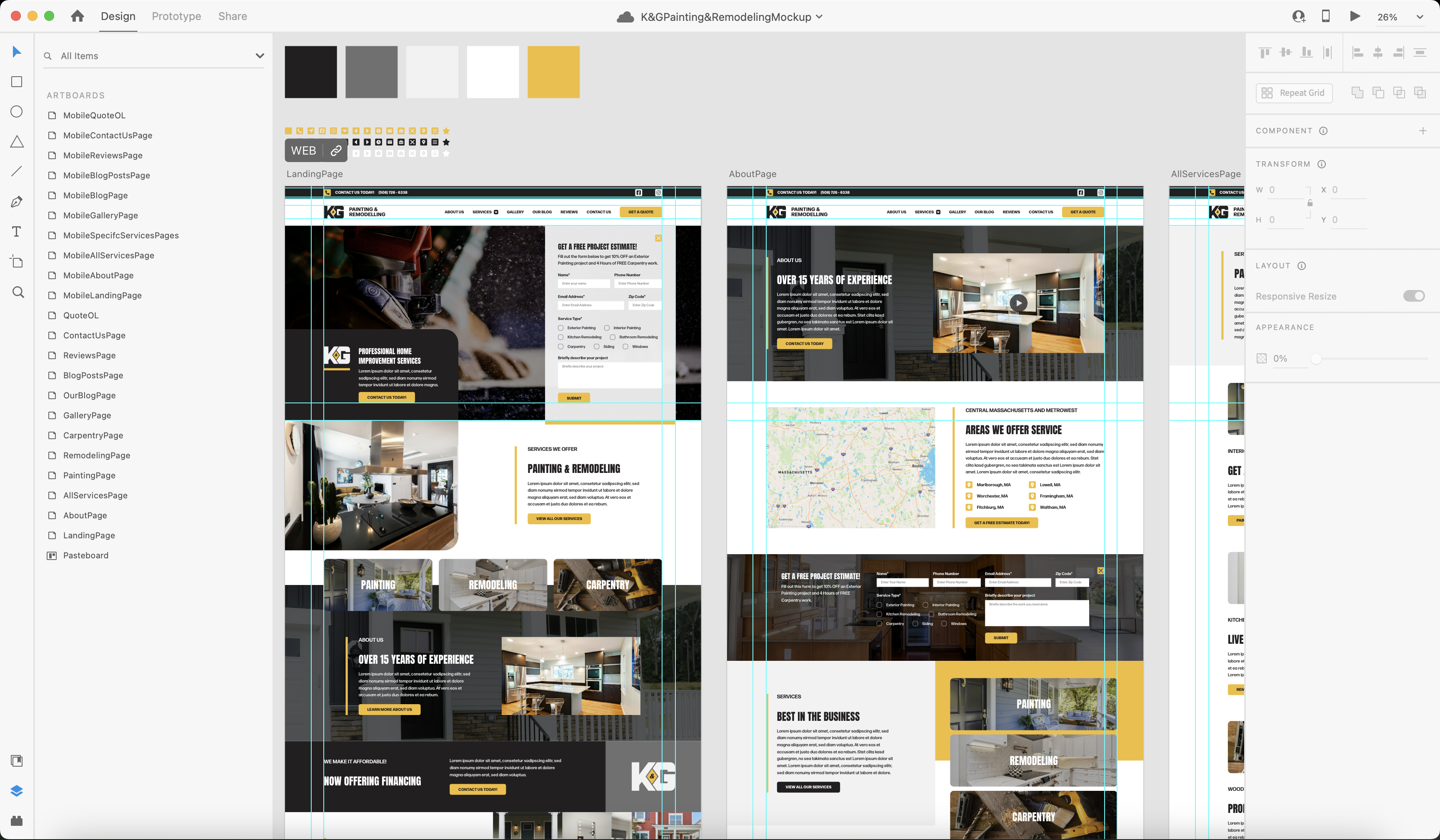Image resolution: width=1440 pixels, height=840 pixels.
Task: Check the Exterior Painting checkbox on the LandingPage artboard
Action: coord(560,328)
